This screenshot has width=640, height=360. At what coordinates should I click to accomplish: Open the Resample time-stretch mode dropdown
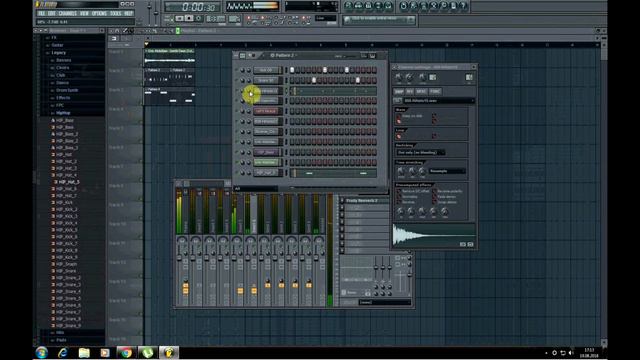click(x=447, y=171)
